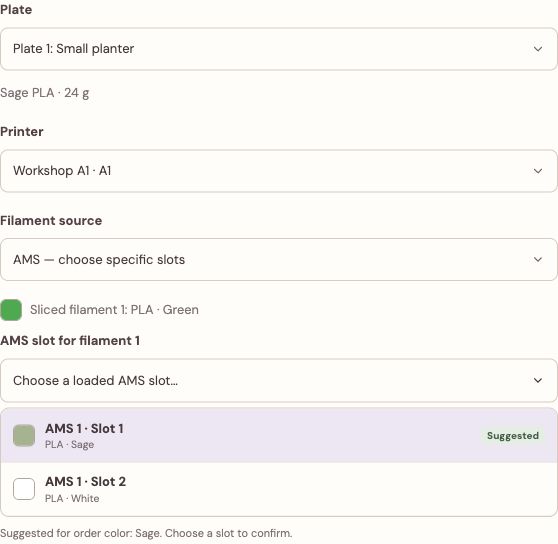
Task: Click the 'Suggested for order color: Sage' hint
Action: (x=146, y=533)
